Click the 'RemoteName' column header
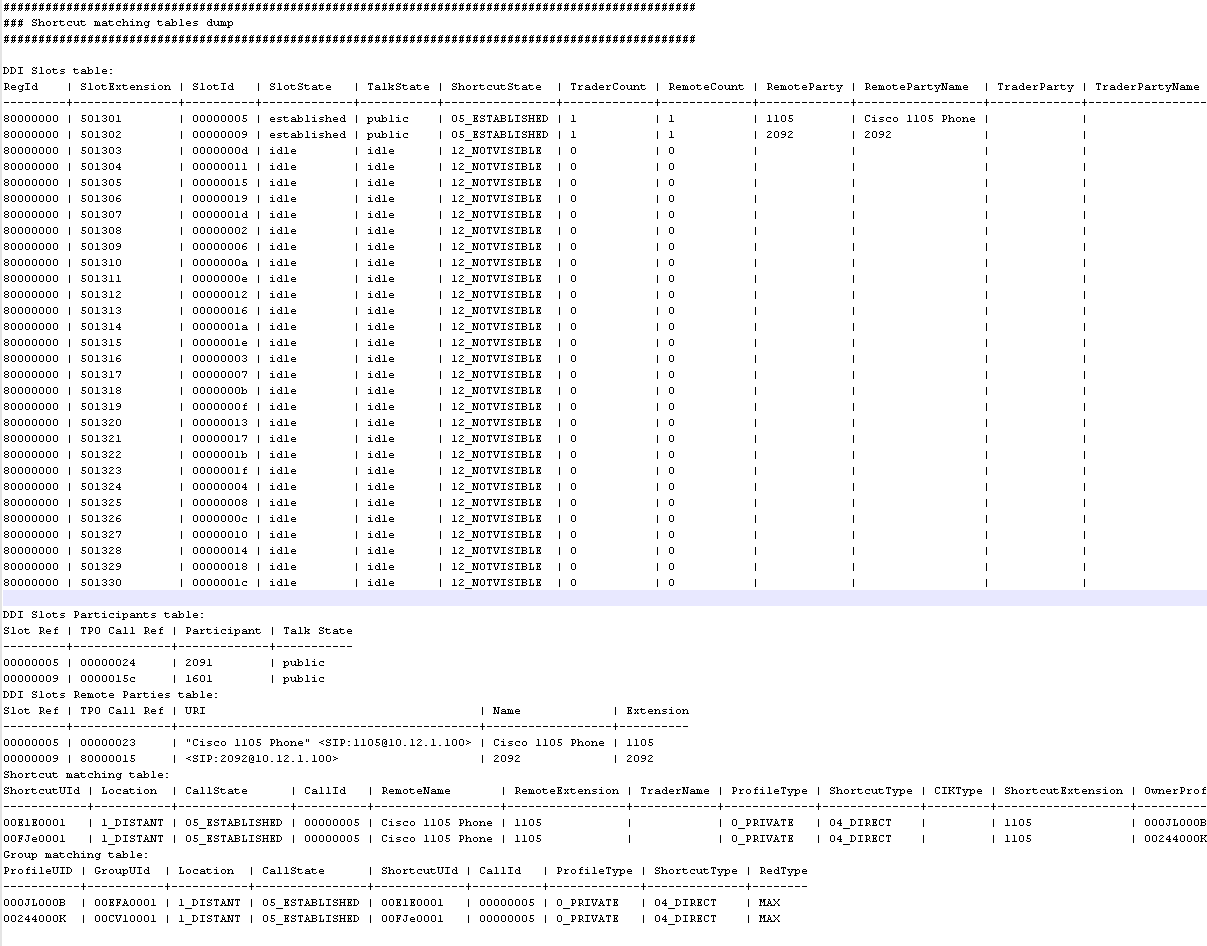 pyautogui.click(x=416, y=791)
